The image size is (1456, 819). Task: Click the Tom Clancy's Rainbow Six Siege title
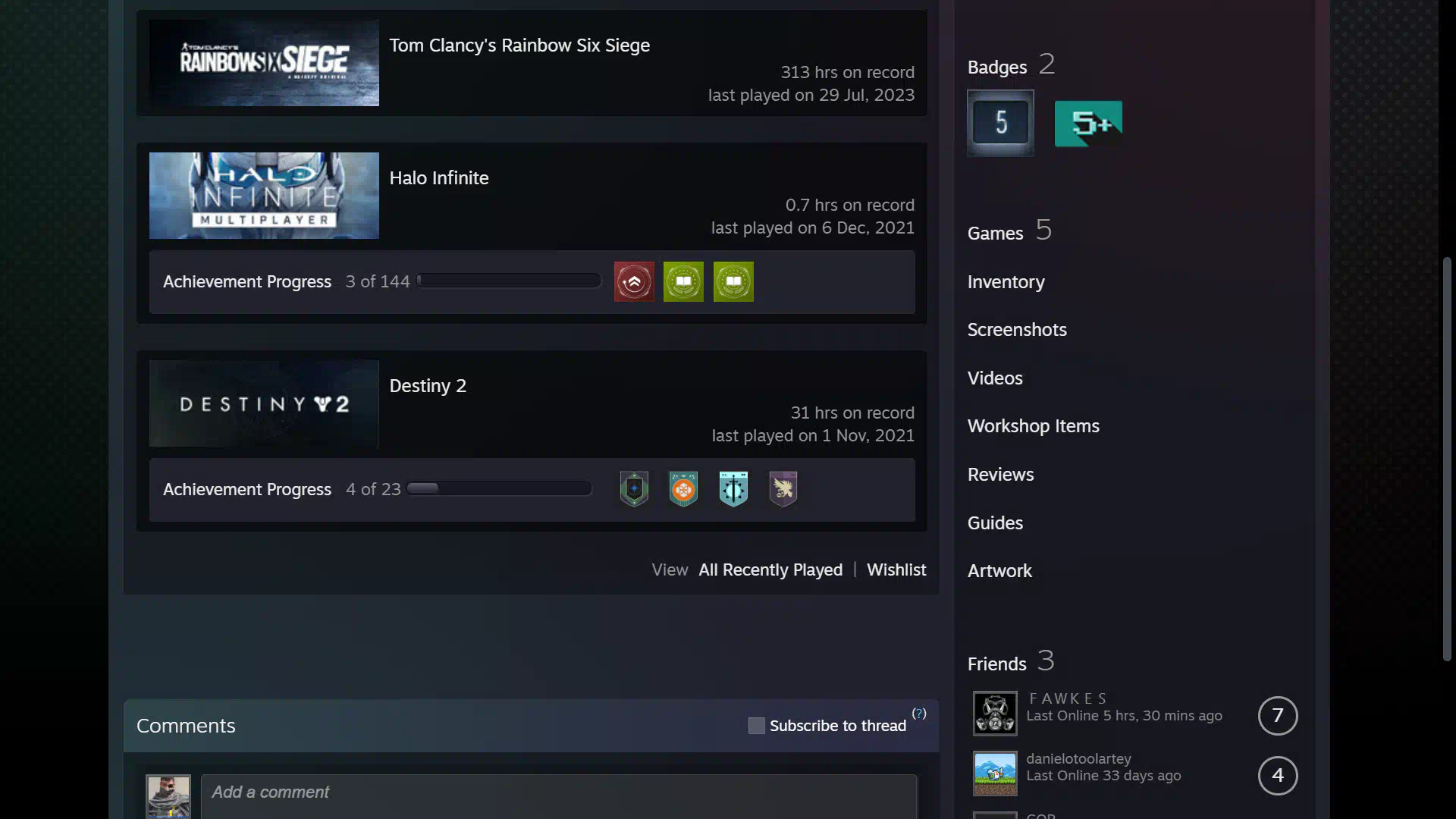click(519, 45)
